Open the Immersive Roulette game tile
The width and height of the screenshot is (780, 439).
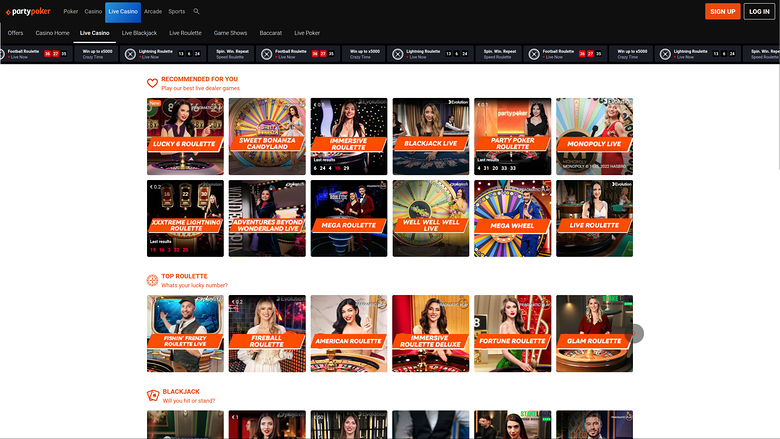click(x=349, y=136)
